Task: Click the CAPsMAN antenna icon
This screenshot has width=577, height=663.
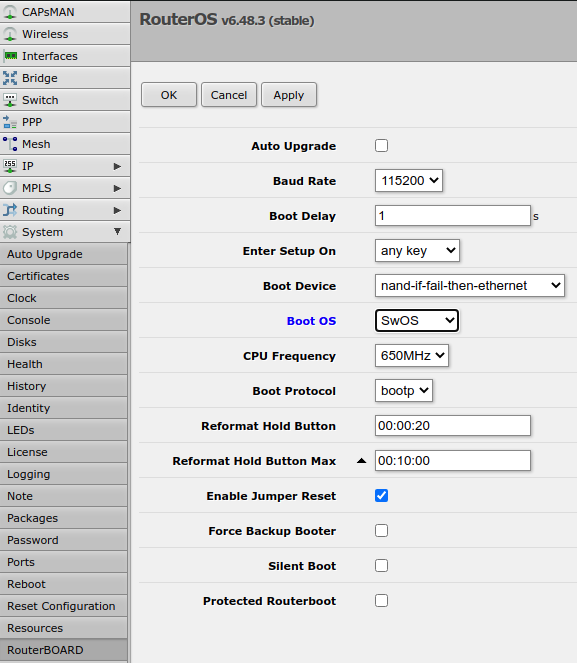Action: [10, 12]
